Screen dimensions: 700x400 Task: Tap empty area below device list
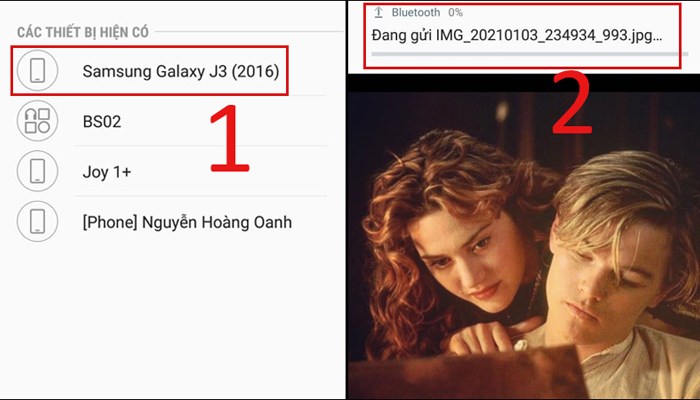click(x=172, y=321)
